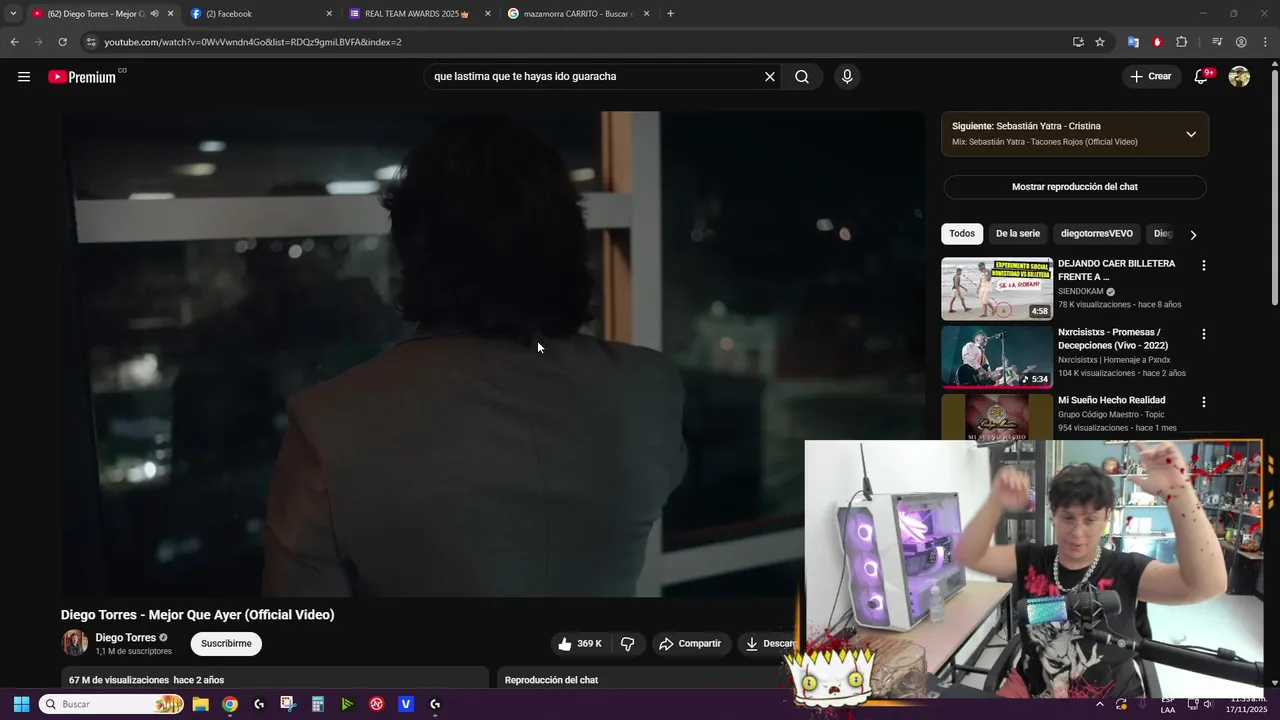Open the Crear upload menu
Image resolution: width=1280 pixels, height=720 pixels.
click(x=1151, y=77)
